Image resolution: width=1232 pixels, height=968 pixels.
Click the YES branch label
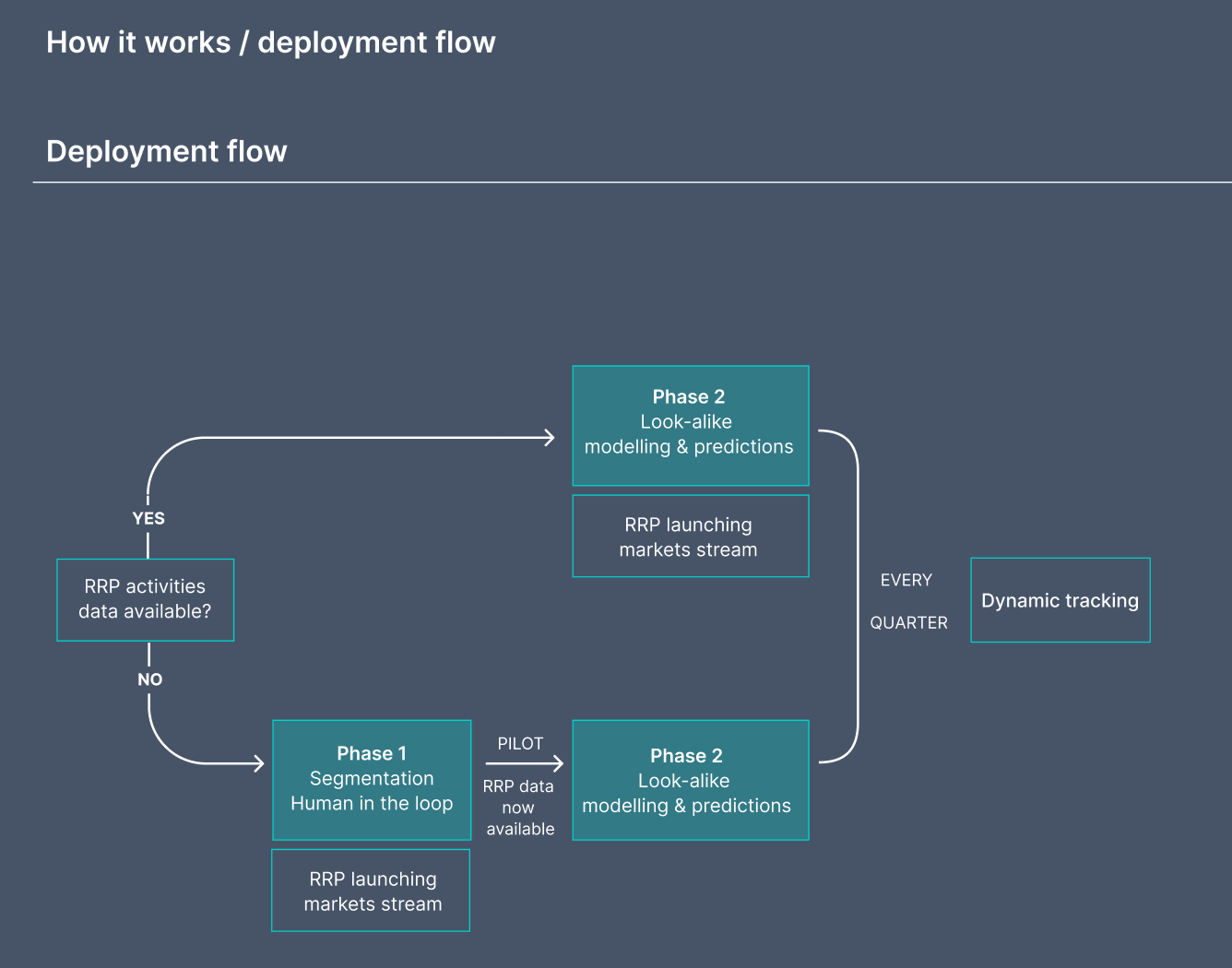pyautogui.click(x=148, y=518)
